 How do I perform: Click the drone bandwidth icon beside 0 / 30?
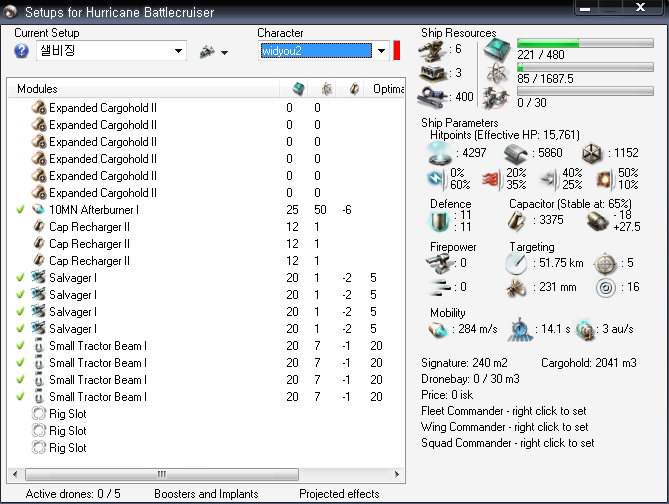point(496,97)
